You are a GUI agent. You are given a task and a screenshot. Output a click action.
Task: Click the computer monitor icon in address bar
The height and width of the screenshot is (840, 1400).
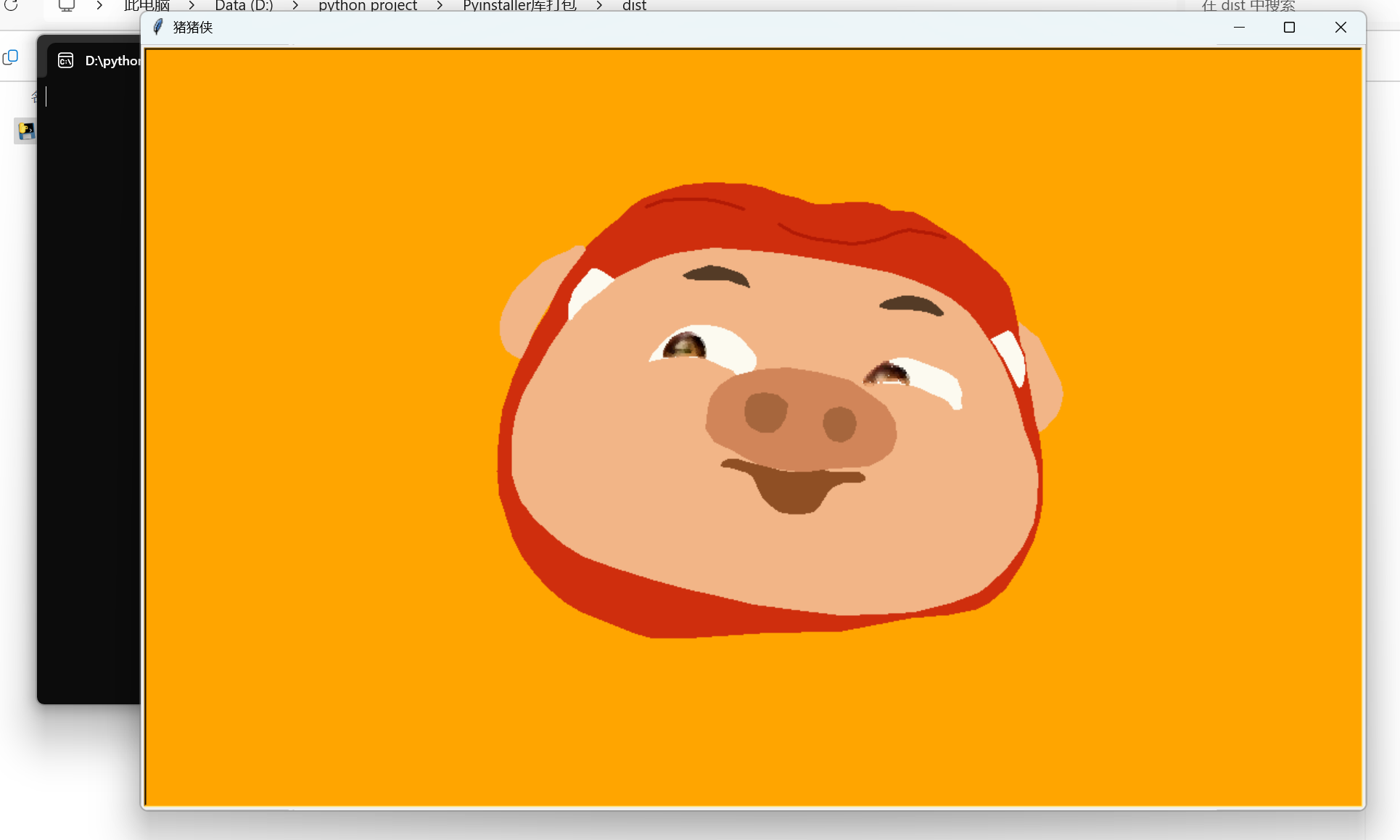tap(67, 6)
